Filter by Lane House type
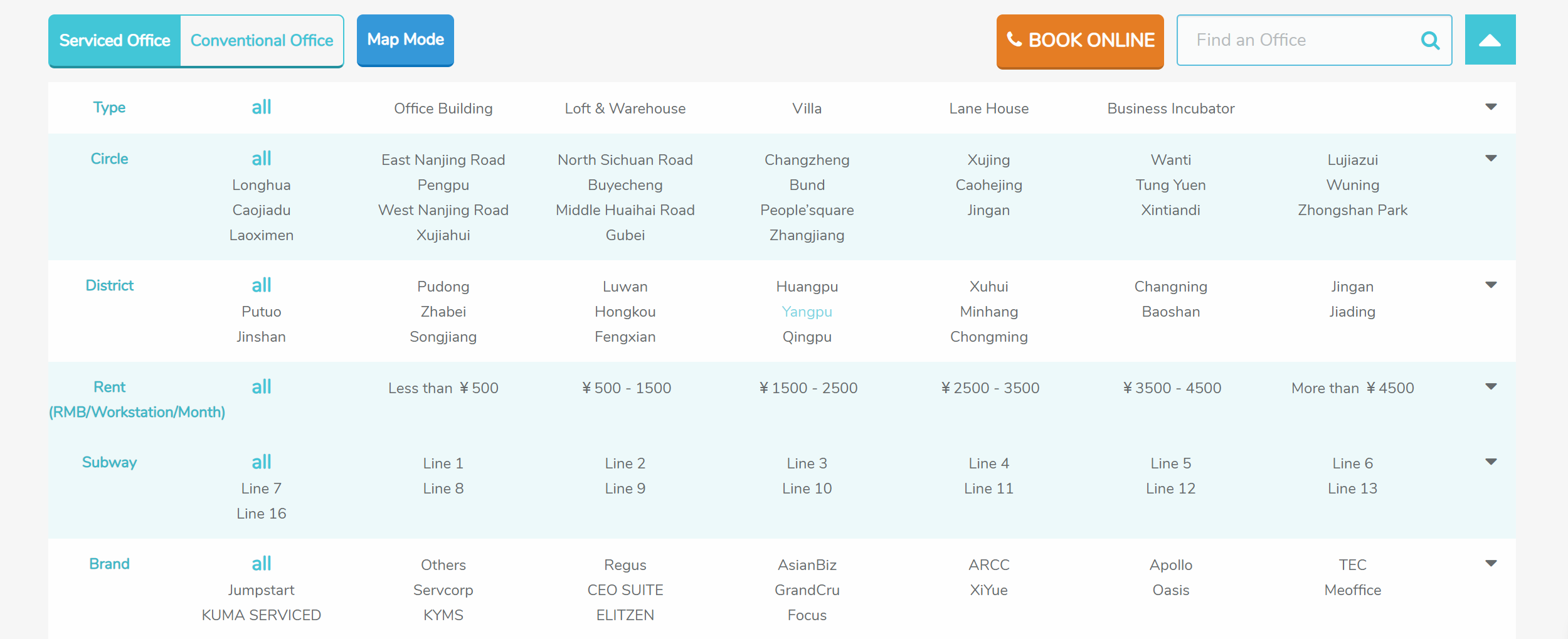The height and width of the screenshot is (639, 1568). point(989,108)
